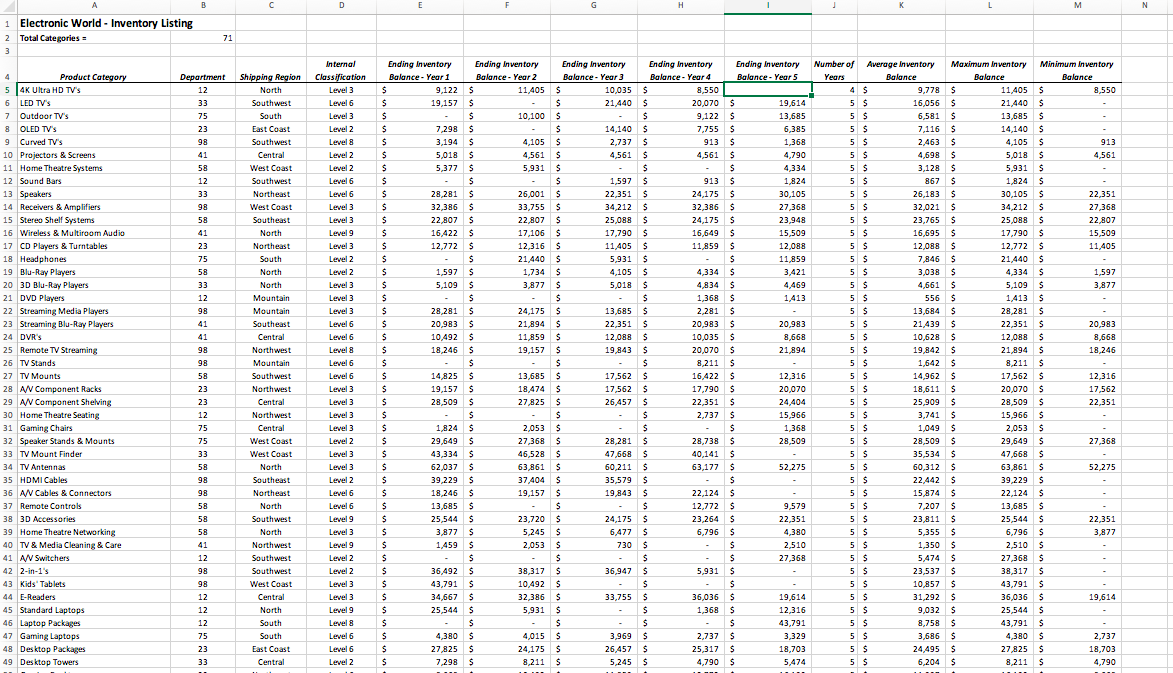Select the 'Kids' Tablets' cell
The image size is (1173, 673).
pos(94,584)
